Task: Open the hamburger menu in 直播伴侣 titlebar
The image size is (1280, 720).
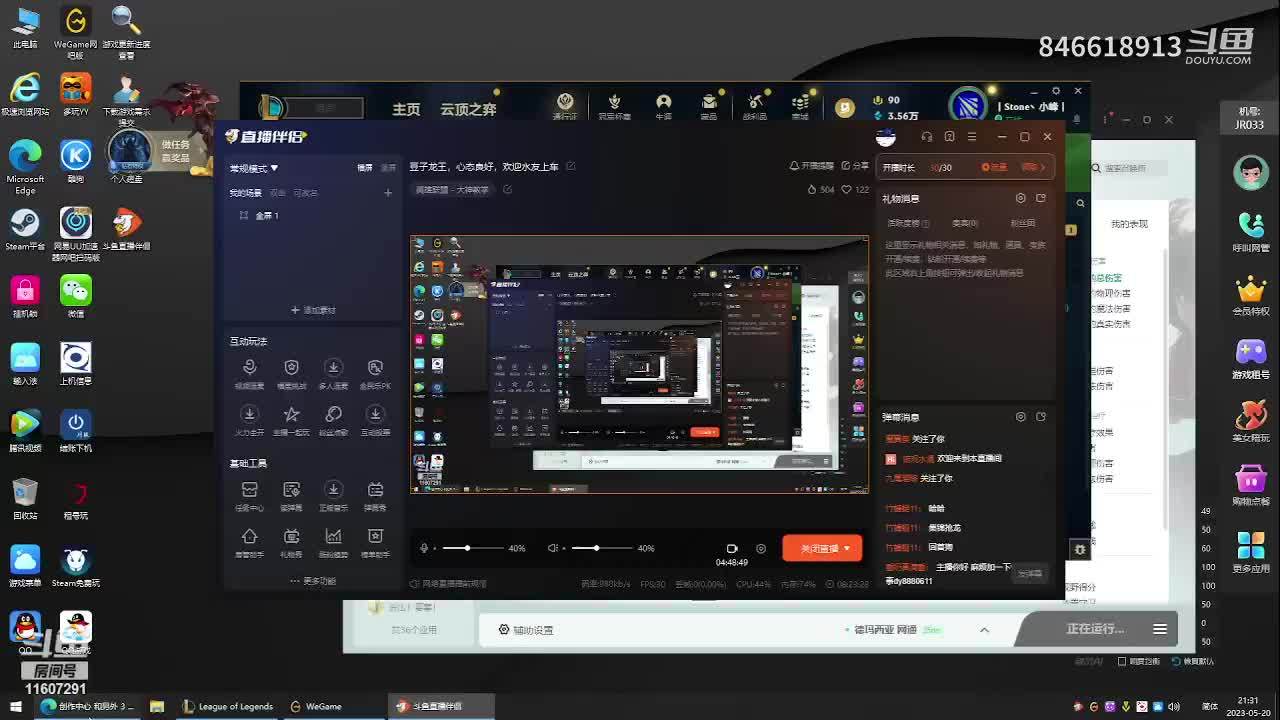Action: point(974,136)
